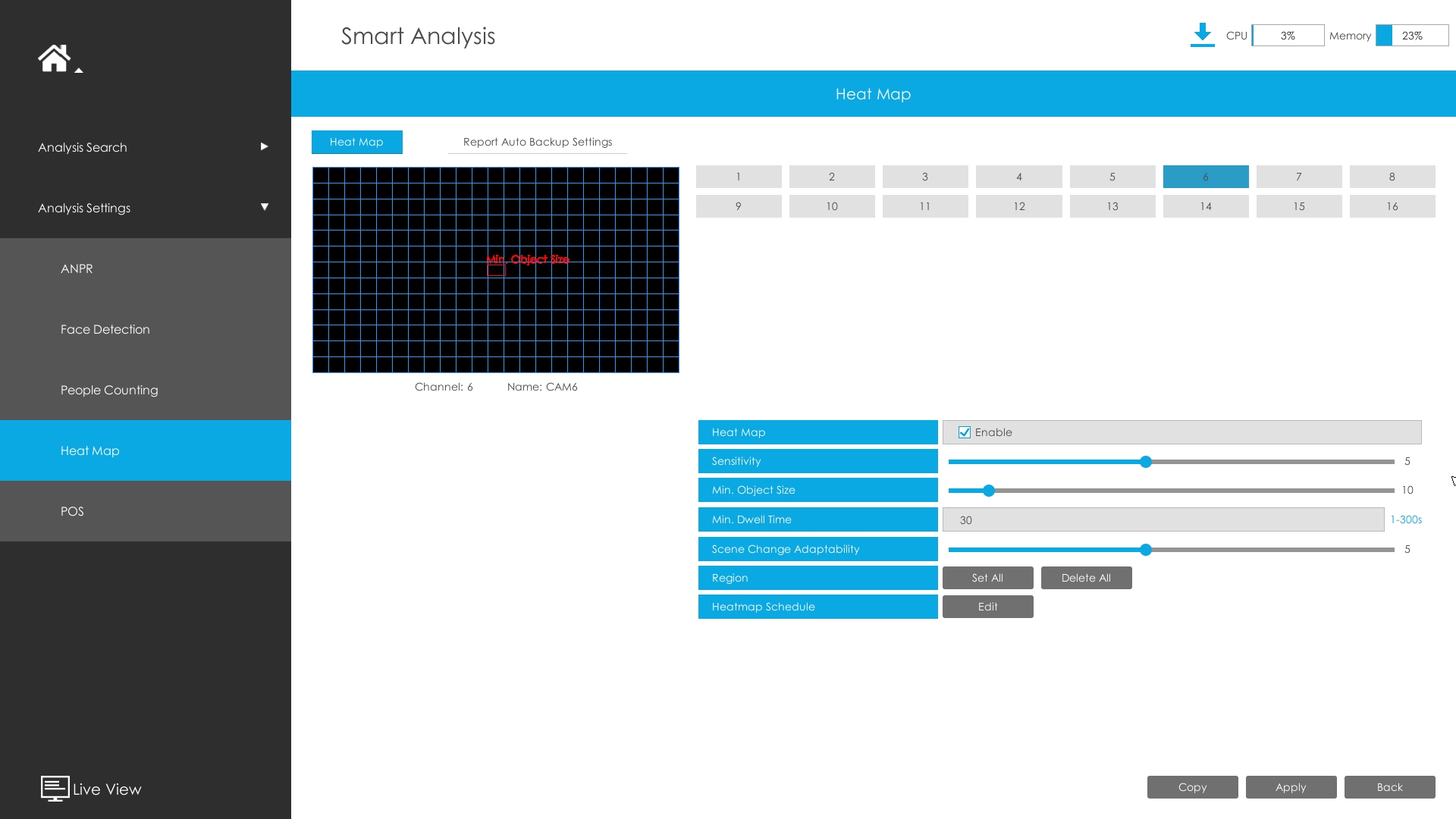The image size is (1456, 819).
Task: Toggle the Heat Map Enable checkbox
Action: coord(965,432)
